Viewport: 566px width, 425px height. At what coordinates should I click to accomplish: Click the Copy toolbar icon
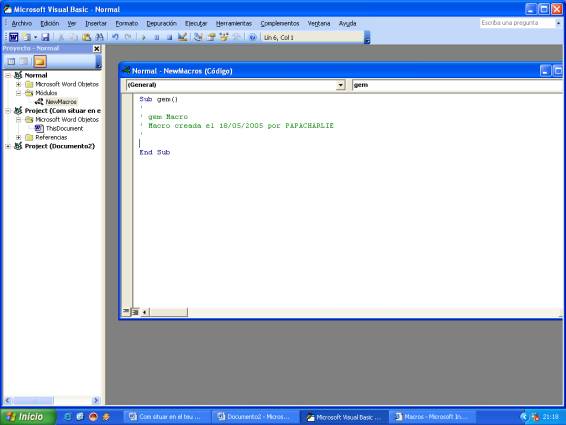pos(73,37)
